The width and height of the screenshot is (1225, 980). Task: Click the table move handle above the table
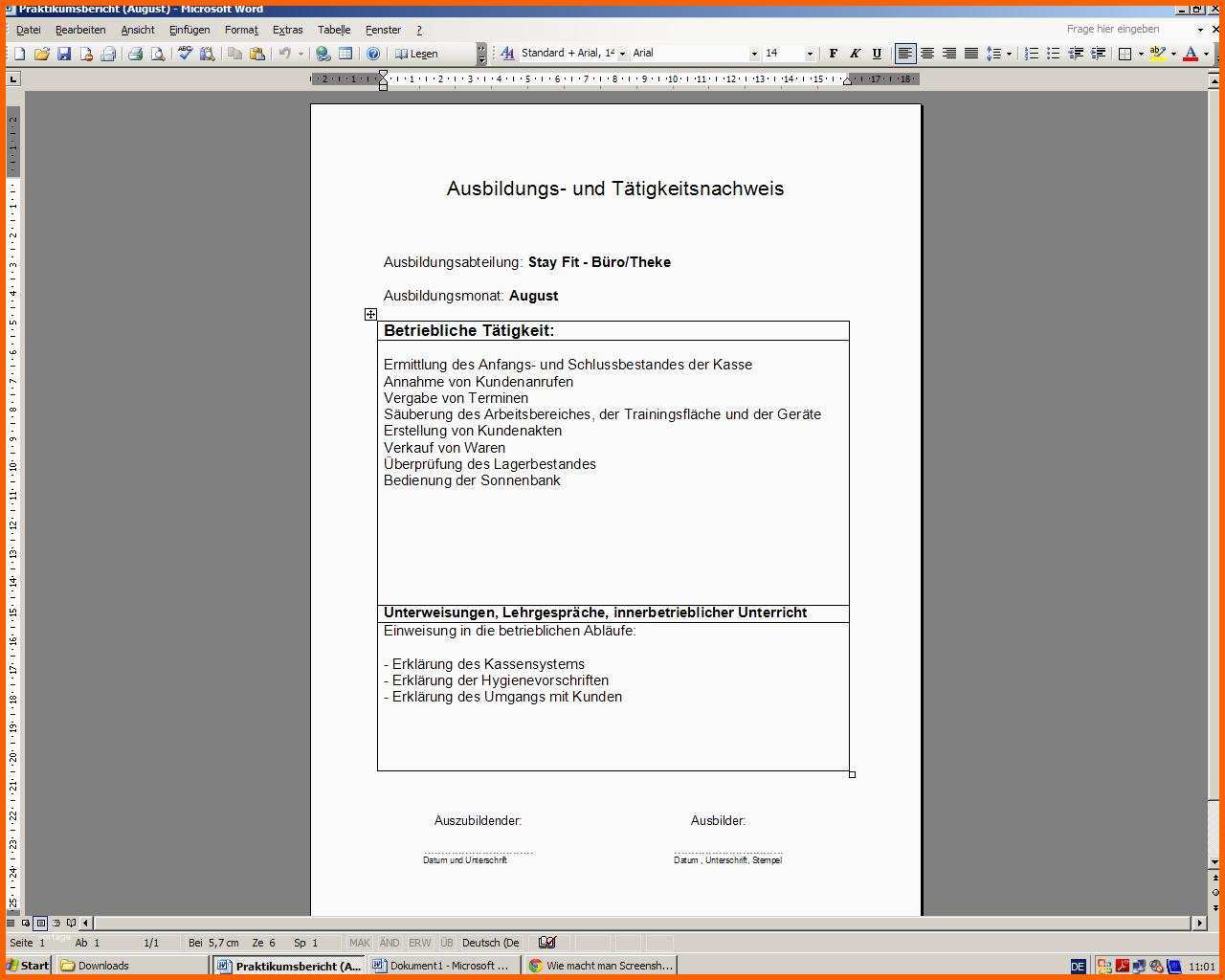[x=370, y=314]
